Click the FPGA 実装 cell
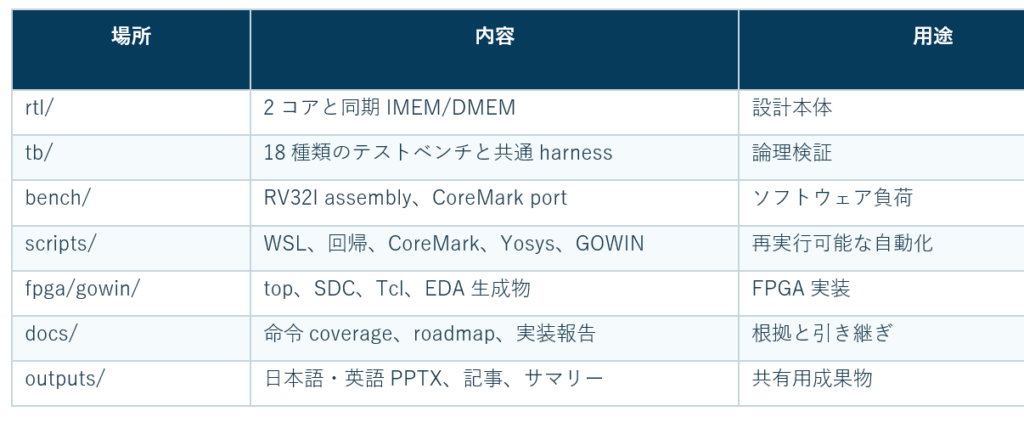Viewport: 1024px width, 428px height. tap(881, 293)
